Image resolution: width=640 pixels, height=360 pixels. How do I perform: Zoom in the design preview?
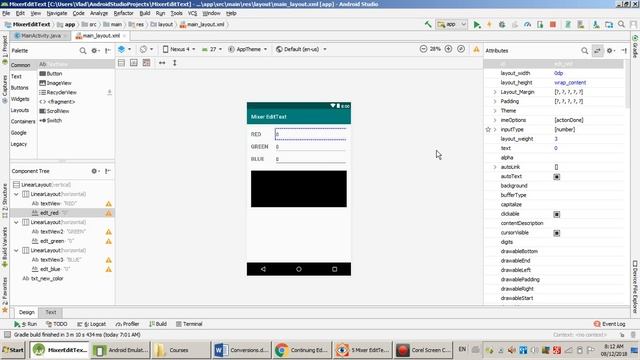448,49
